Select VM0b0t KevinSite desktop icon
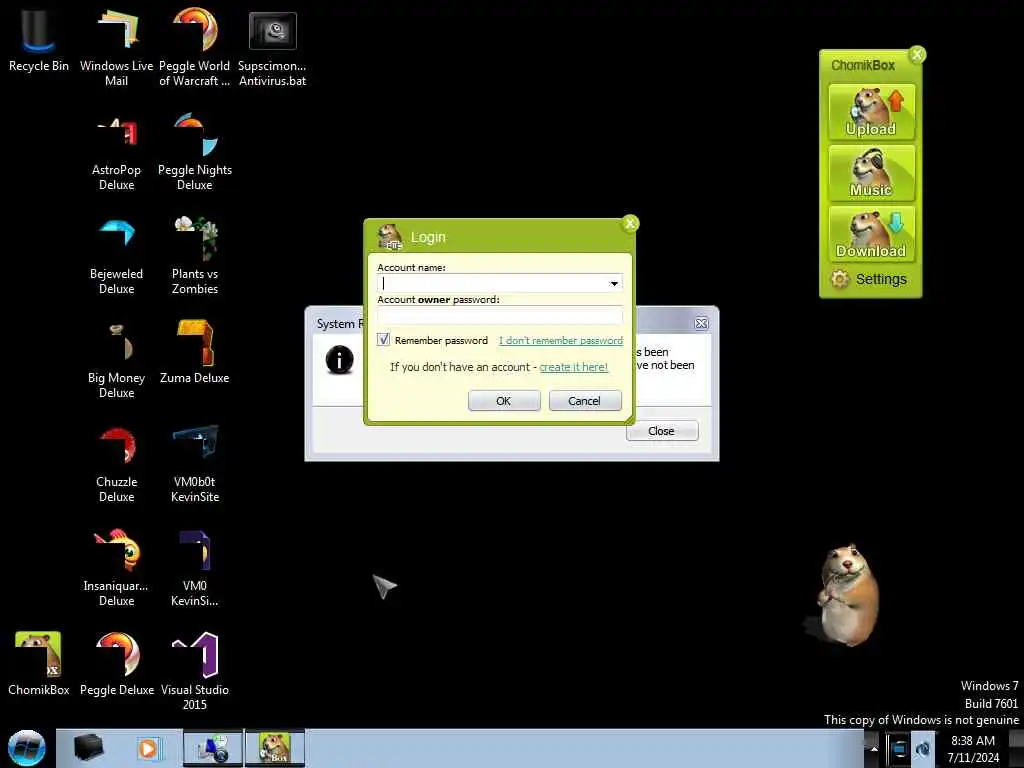The width and height of the screenshot is (1024, 768). pyautogui.click(x=195, y=464)
